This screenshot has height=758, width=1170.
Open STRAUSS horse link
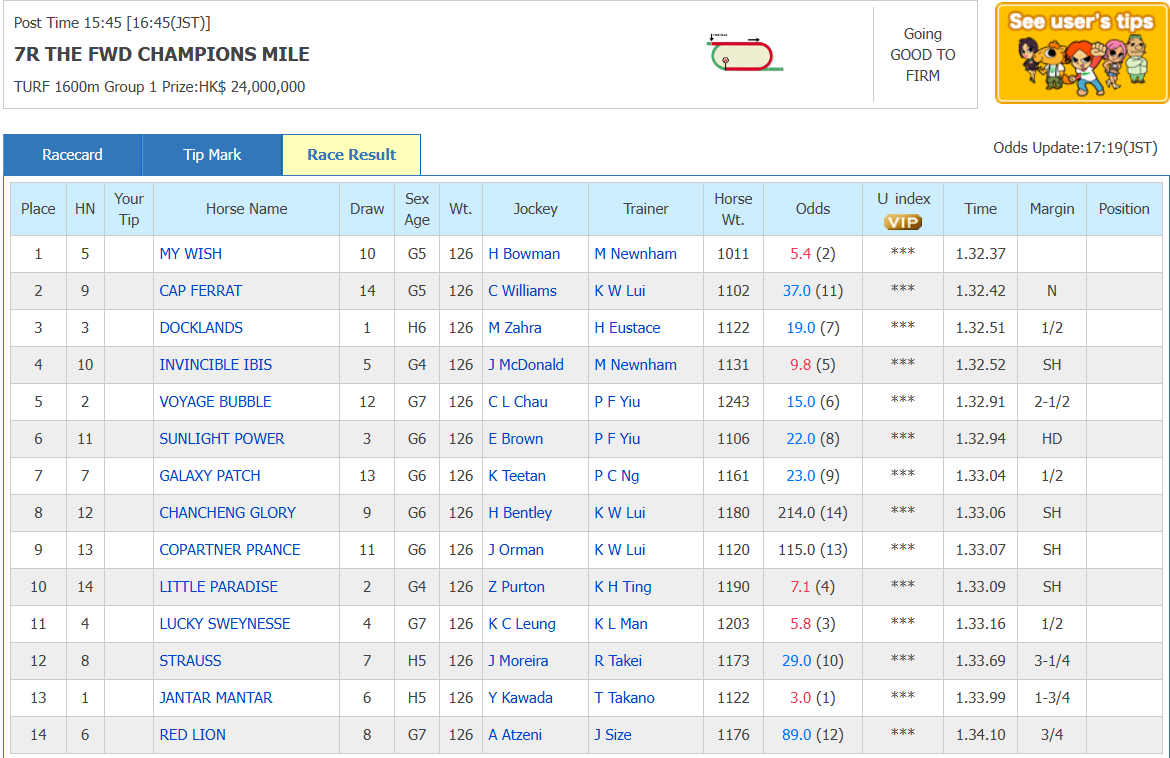pyautogui.click(x=190, y=661)
